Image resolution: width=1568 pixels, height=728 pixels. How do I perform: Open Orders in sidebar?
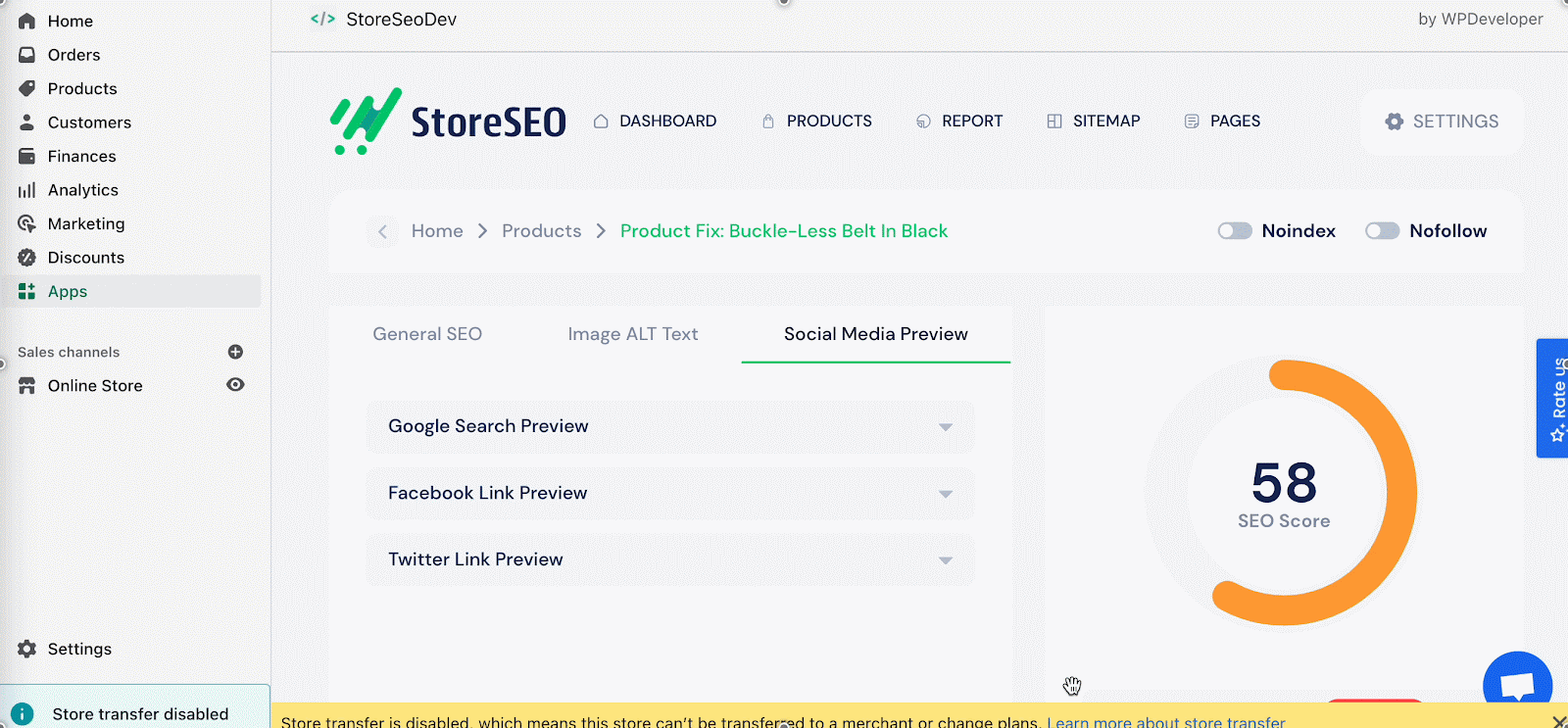pyautogui.click(x=73, y=55)
